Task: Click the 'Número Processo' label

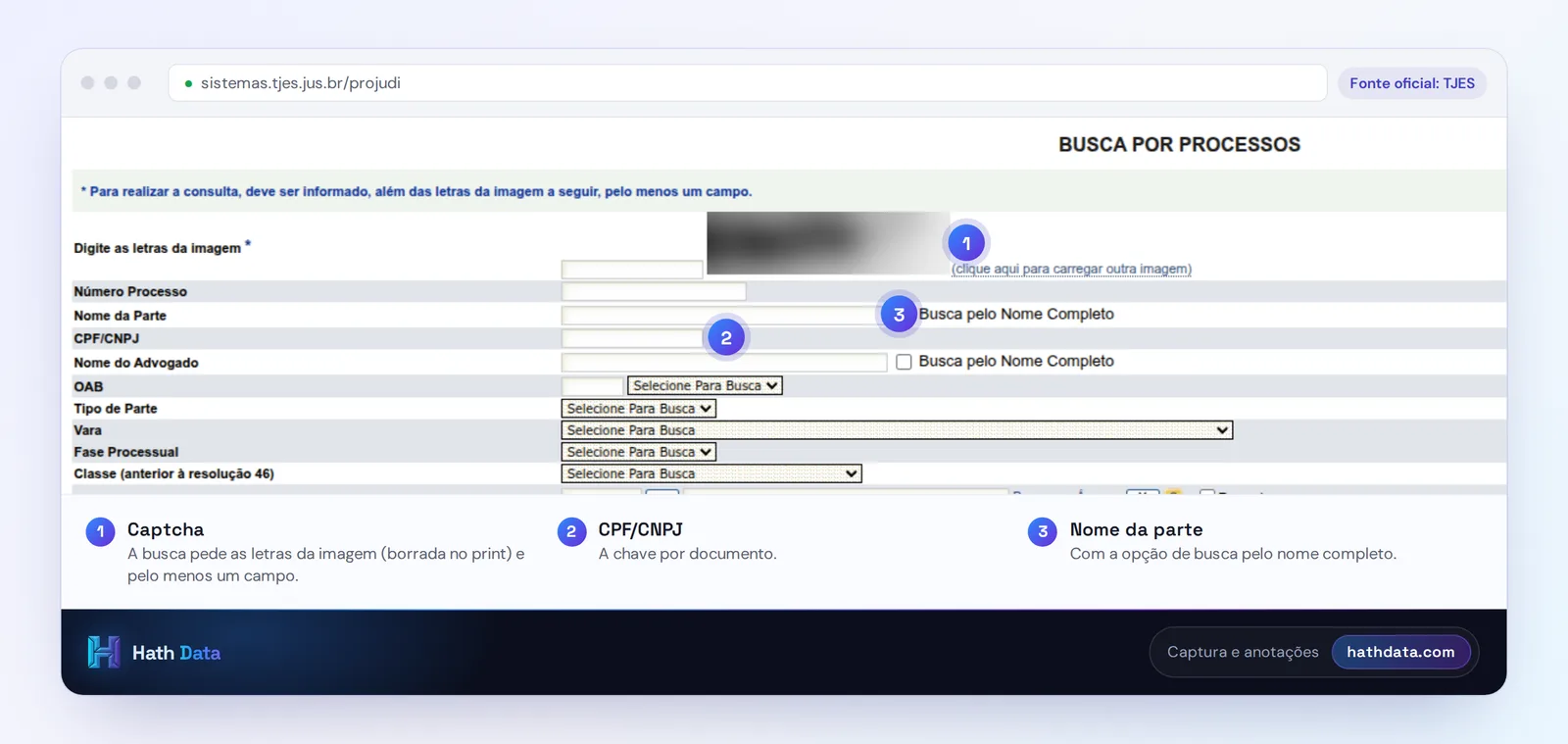Action: click(x=130, y=291)
